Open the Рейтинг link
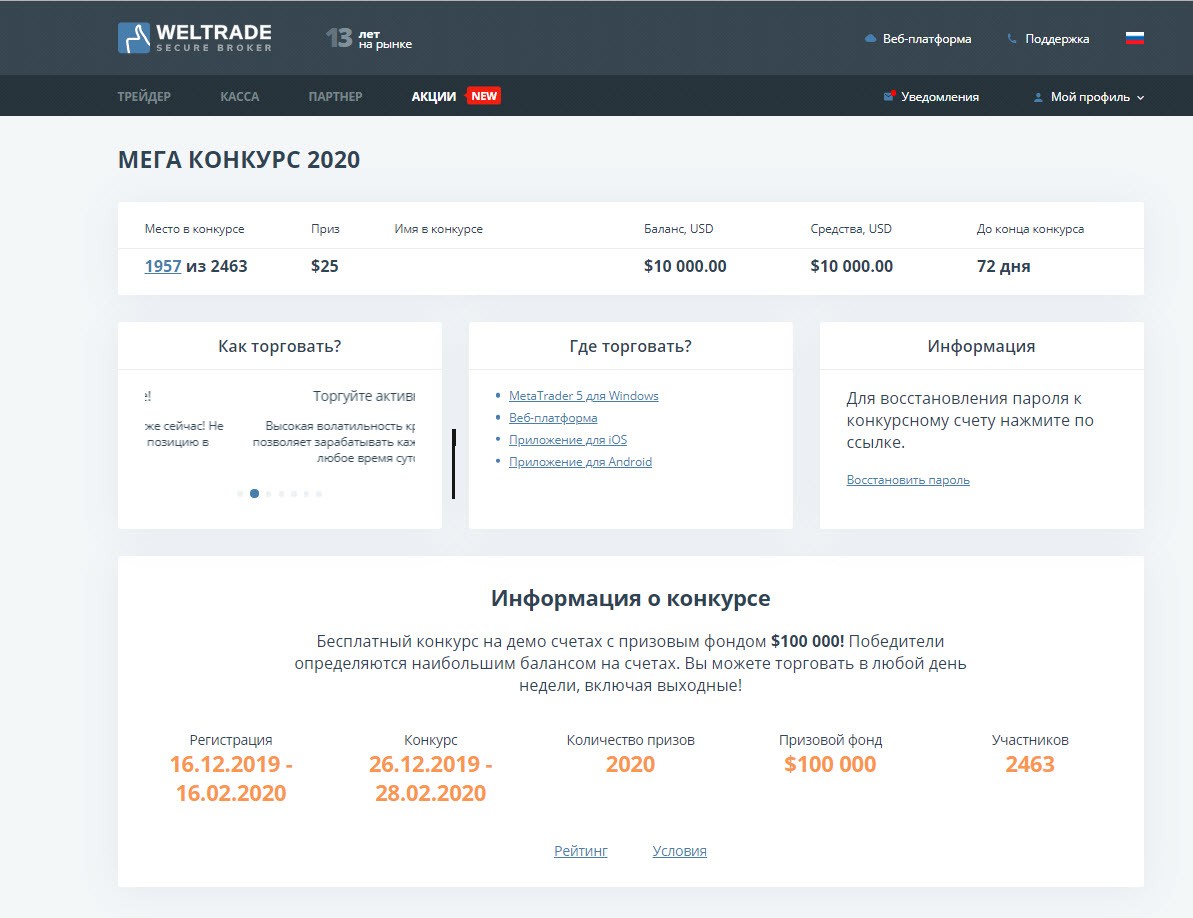This screenshot has height=918, width=1193. click(580, 851)
